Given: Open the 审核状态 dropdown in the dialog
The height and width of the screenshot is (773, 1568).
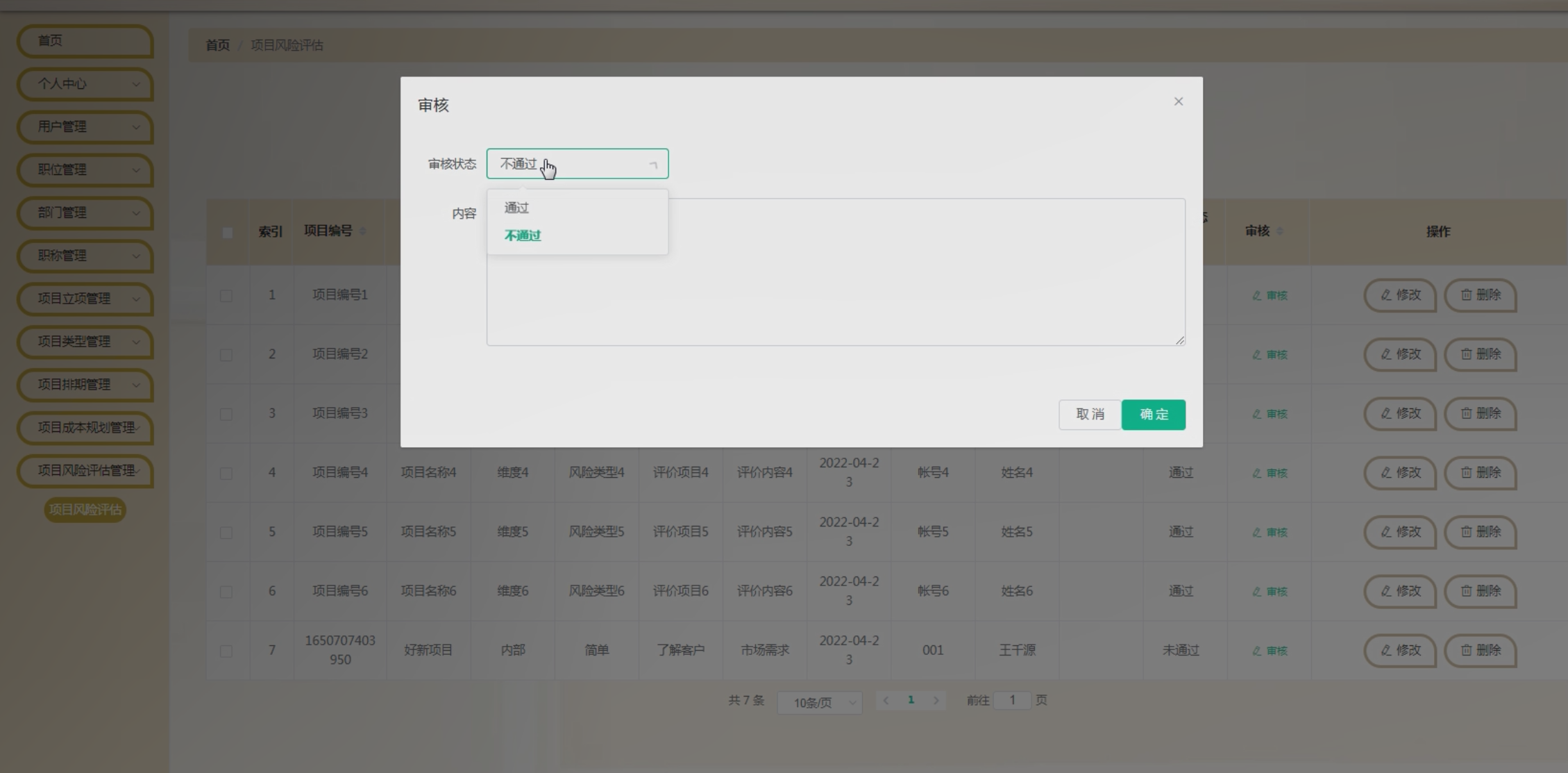Looking at the screenshot, I should point(577,163).
